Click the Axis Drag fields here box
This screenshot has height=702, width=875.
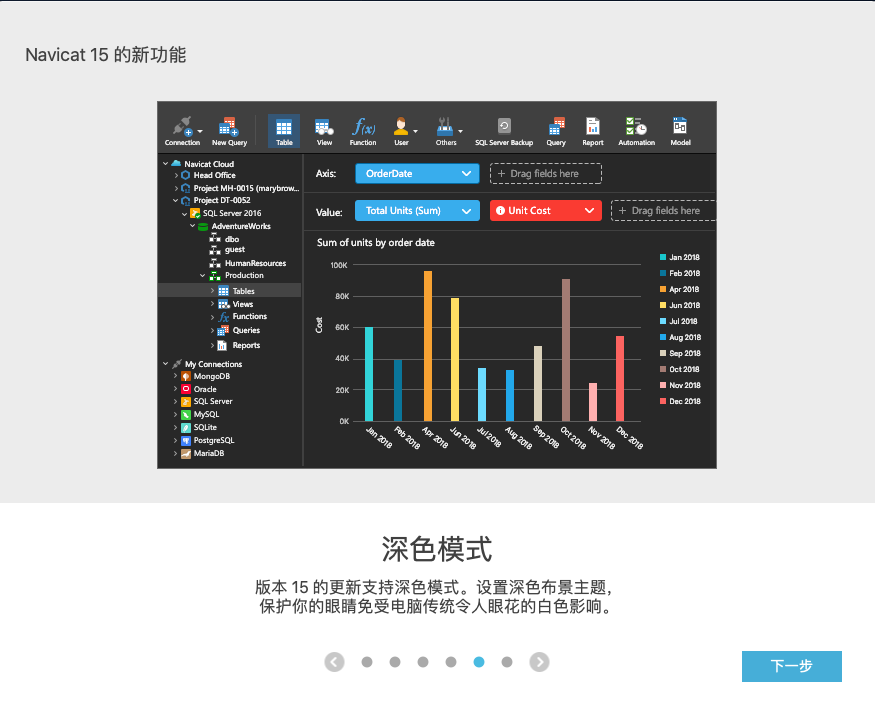(x=546, y=174)
